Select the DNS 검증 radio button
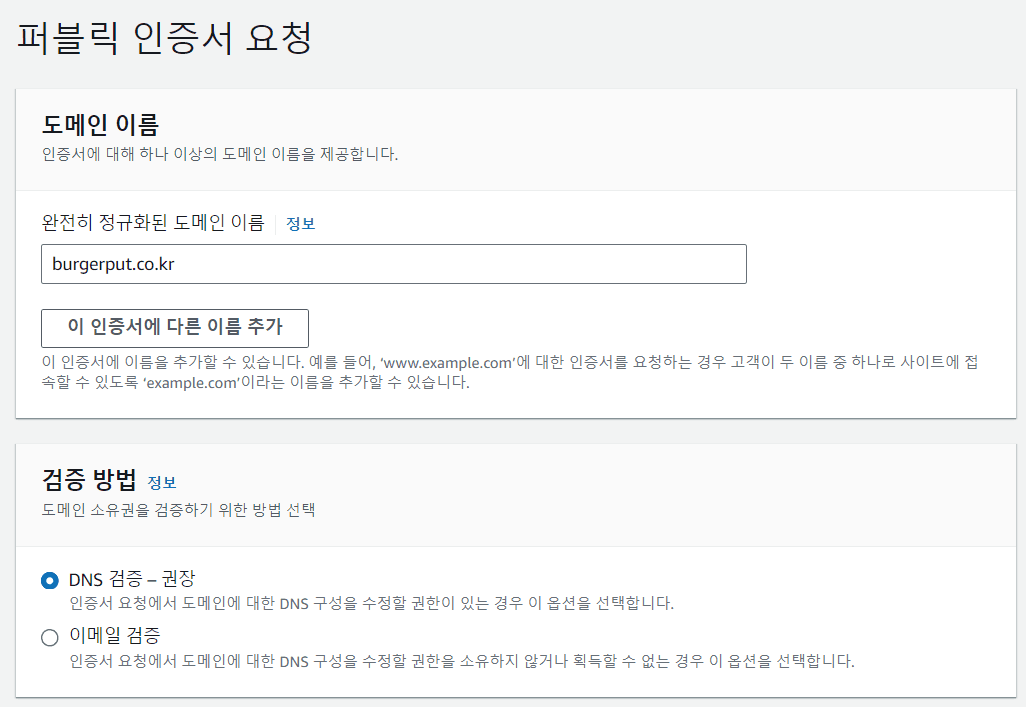The height and width of the screenshot is (707, 1026). tap(50, 580)
